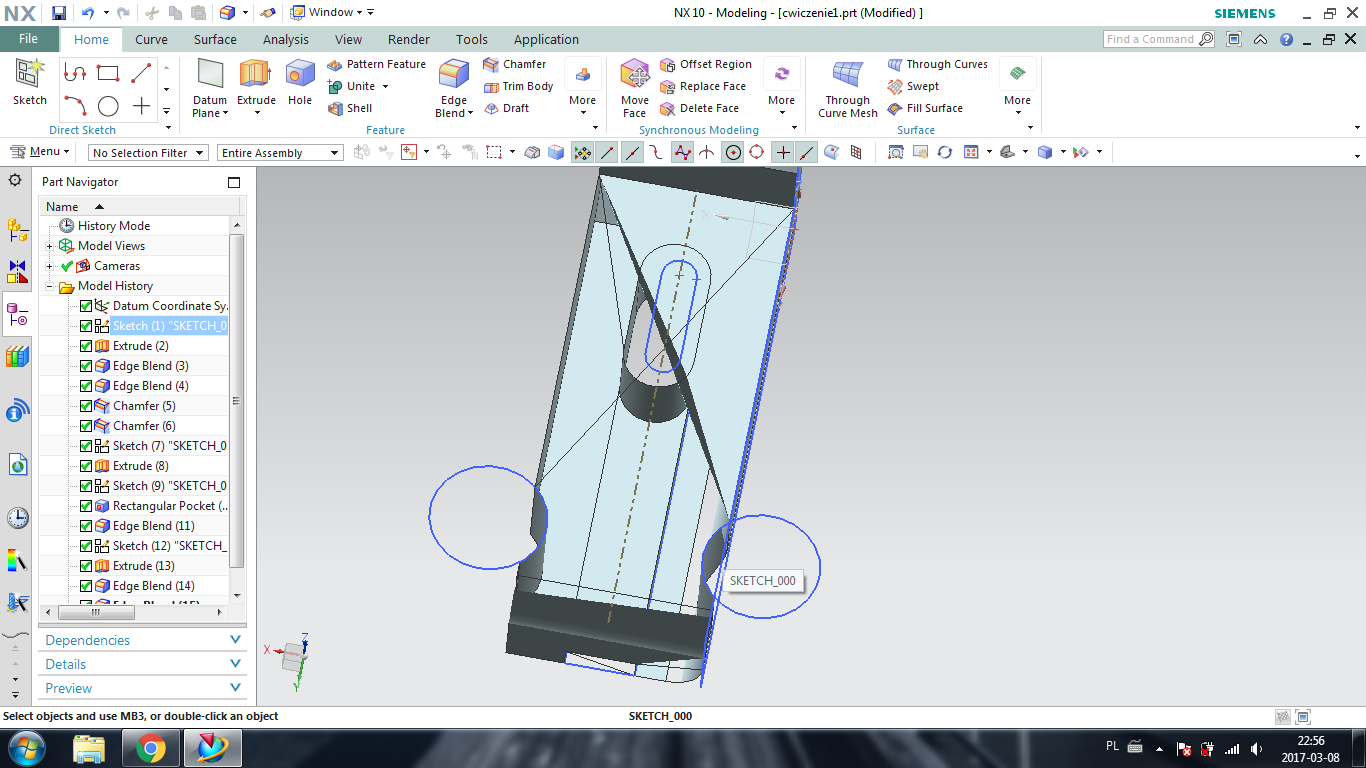Toggle checkbox for Edge Blend (11)

click(x=86, y=526)
